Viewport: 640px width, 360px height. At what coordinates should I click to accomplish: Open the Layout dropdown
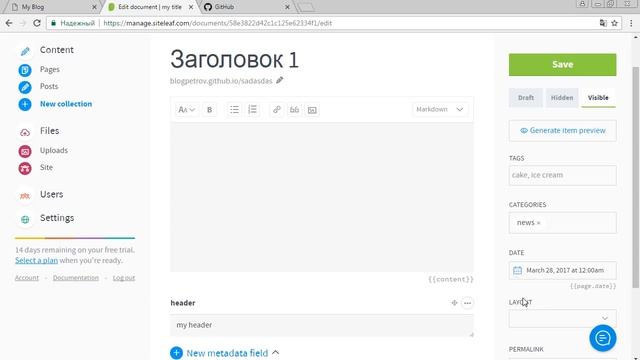[x=562, y=318]
